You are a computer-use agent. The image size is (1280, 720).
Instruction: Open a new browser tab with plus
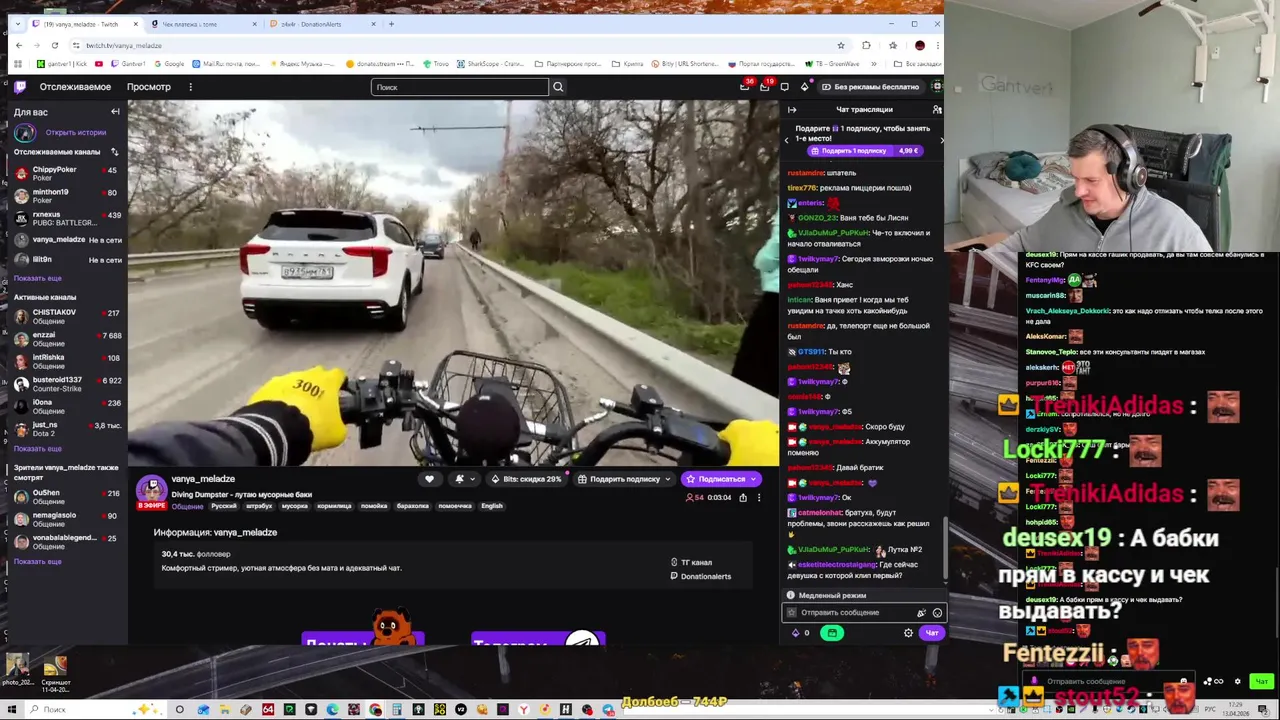(391, 24)
